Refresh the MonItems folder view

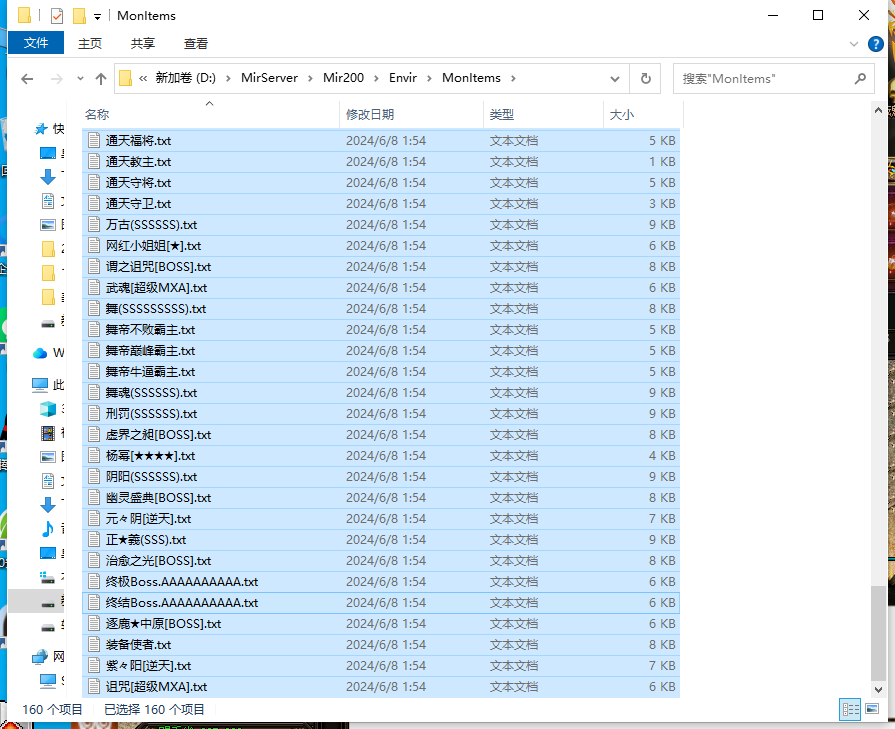click(646, 79)
